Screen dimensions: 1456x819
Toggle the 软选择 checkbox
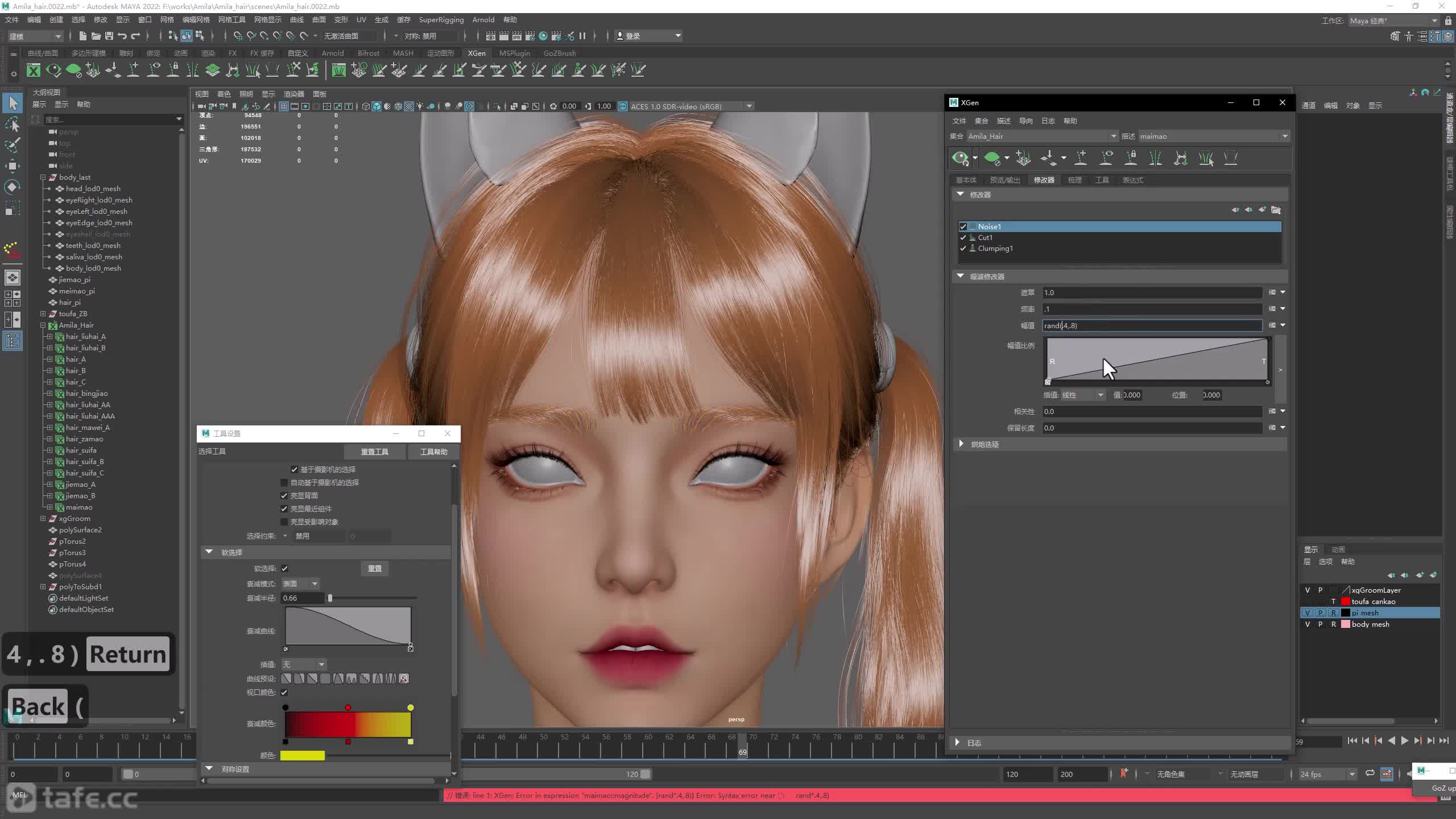point(285,568)
